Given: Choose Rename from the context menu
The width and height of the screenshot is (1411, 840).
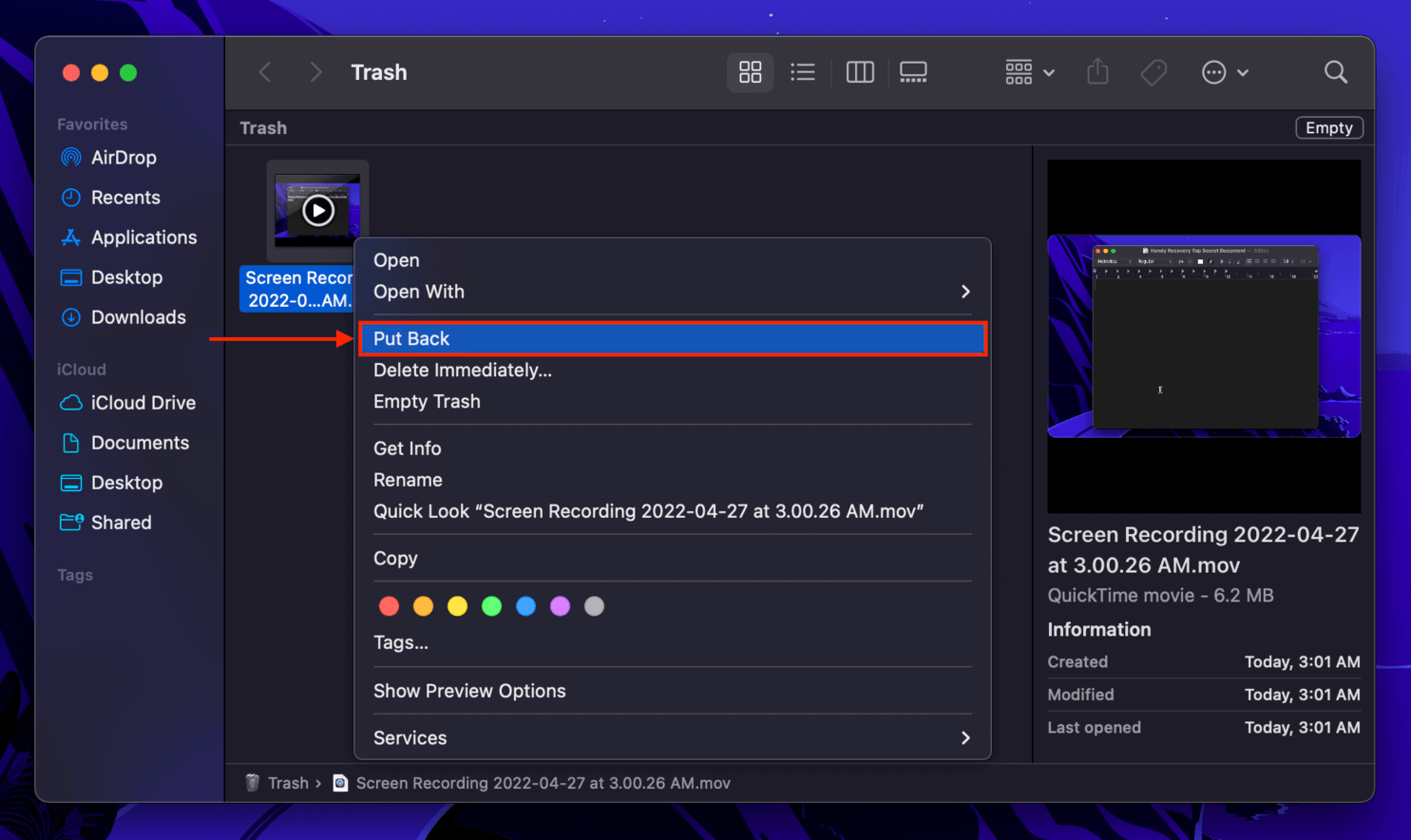Looking at the screenshot, I should pos(673,480).
